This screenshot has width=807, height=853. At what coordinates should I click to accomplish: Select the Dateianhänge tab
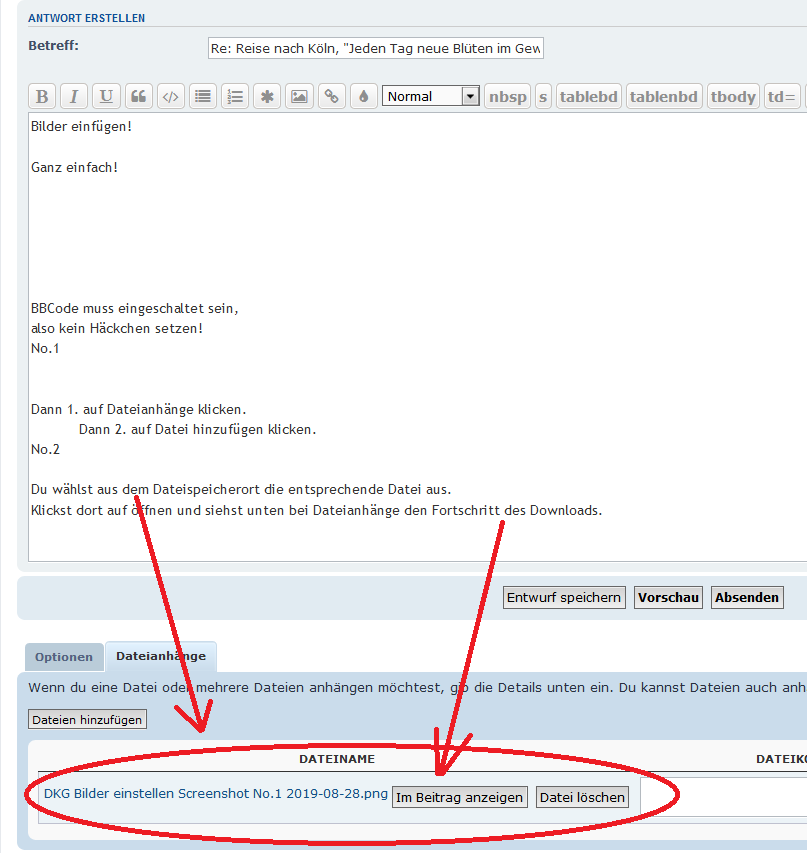click(161, 656)
